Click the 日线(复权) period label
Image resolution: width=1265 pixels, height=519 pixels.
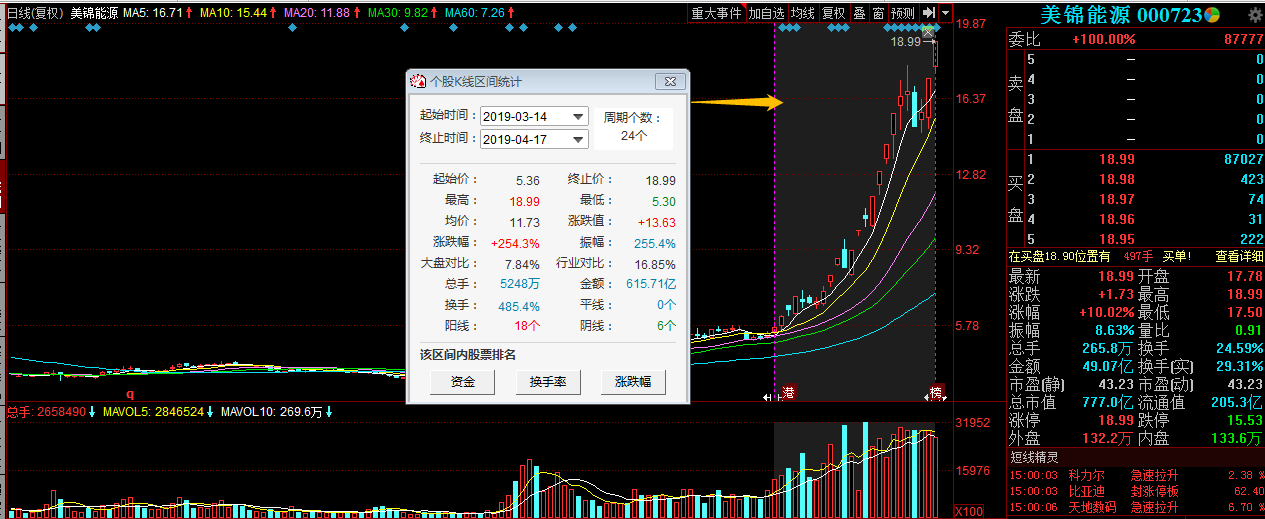coord(34,14)
